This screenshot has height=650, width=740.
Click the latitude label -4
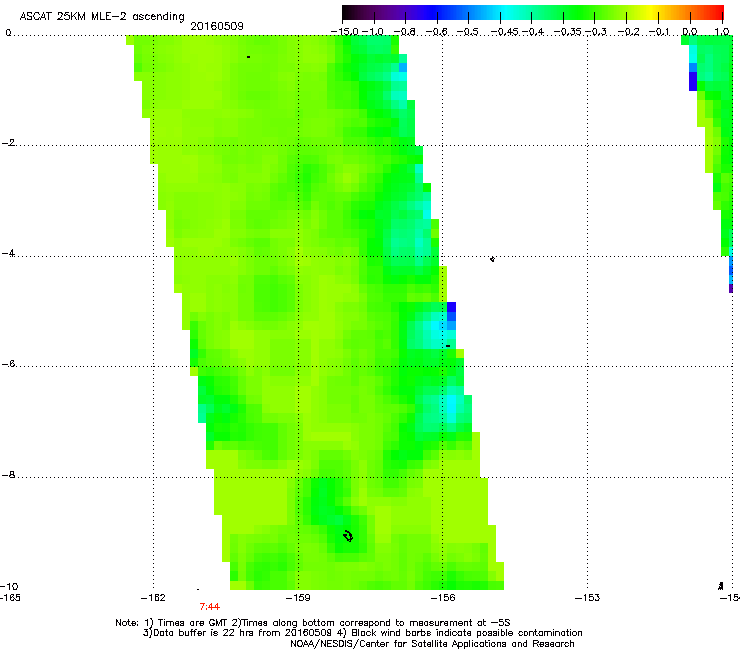(x=8, y=253)
